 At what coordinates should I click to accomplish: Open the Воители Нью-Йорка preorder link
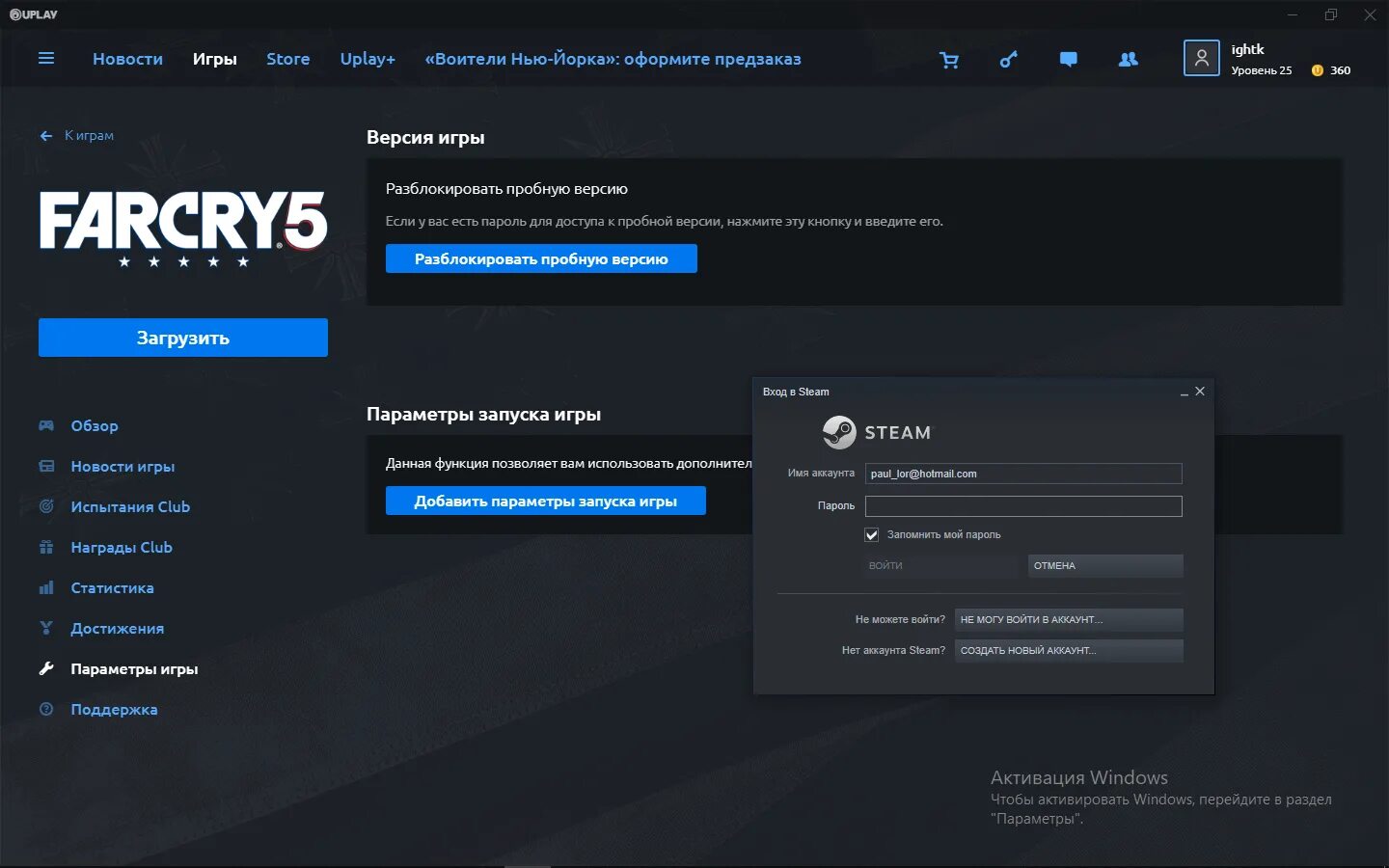(613, 59)
